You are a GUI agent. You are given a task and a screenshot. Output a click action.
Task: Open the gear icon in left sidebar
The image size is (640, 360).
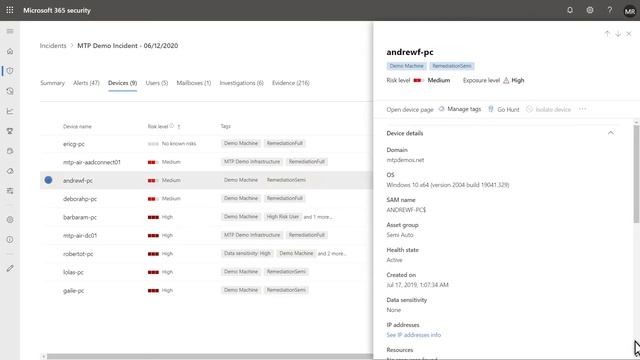[x=10, y=220]
